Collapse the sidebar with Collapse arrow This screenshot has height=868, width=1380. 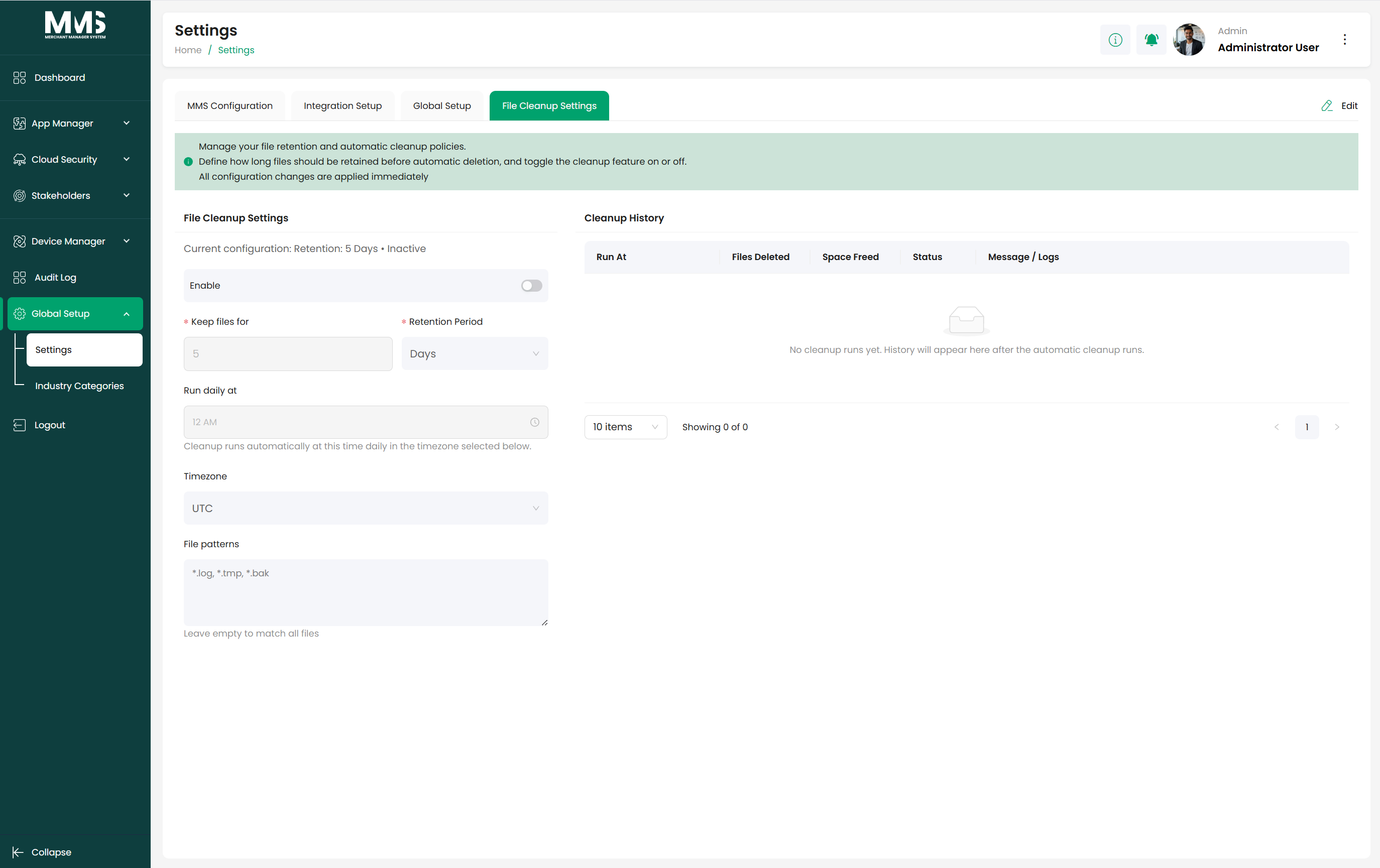pos(19,852)
